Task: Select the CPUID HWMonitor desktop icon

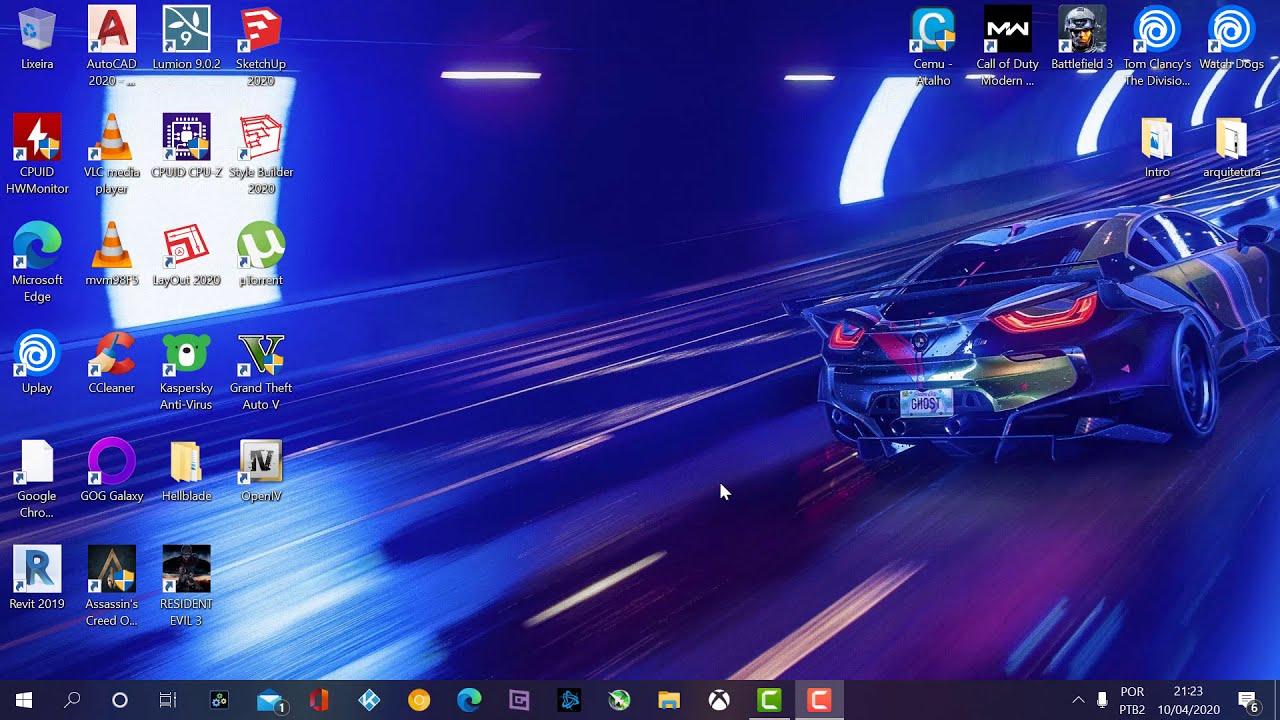Action: [37, 154]
